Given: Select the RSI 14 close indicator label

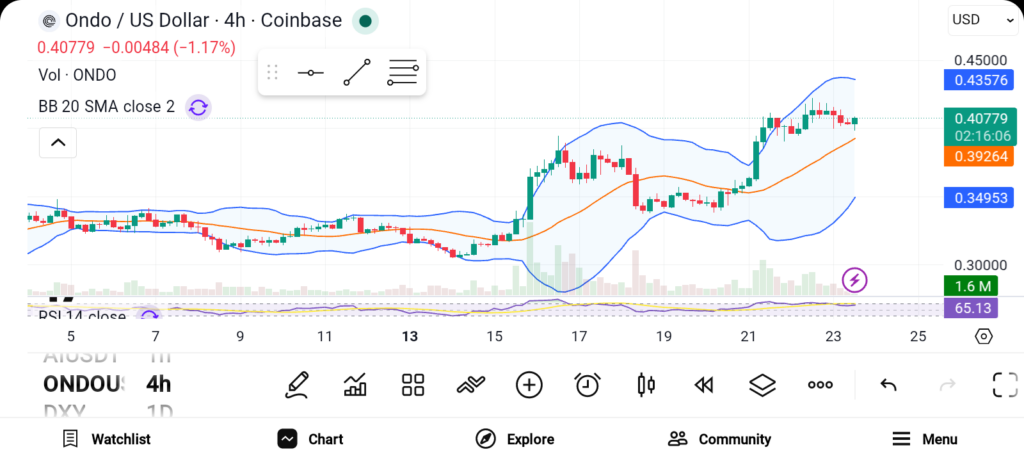Looking at the screenshot, I should pos(82,316).
